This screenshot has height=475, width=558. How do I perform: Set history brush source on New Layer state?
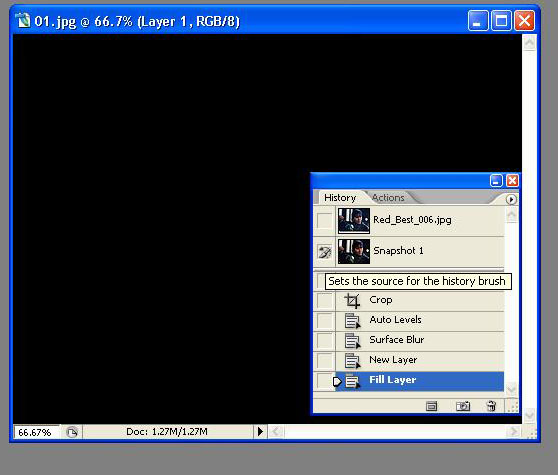324,361
